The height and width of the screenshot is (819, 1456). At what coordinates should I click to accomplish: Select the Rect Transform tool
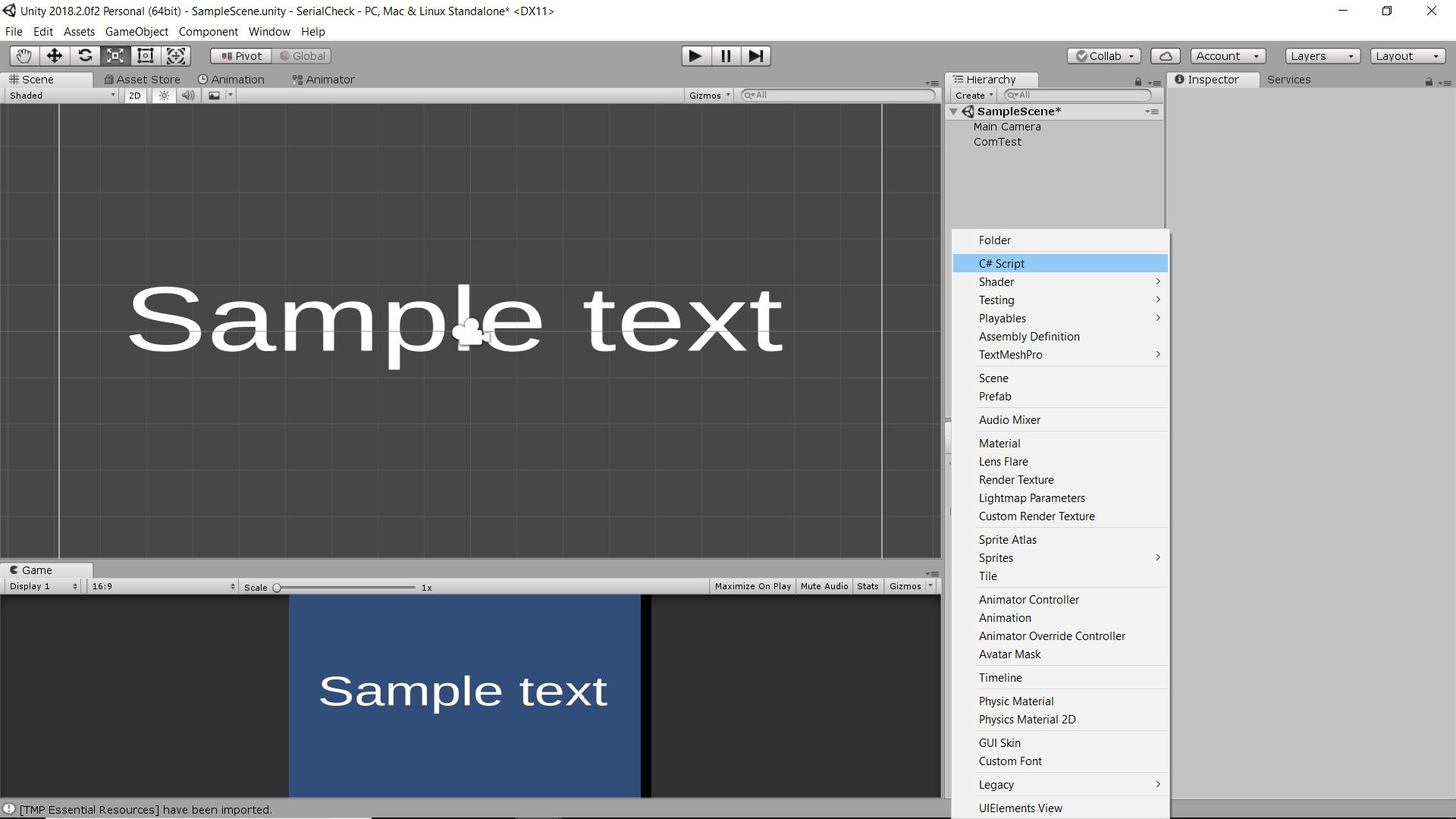pos(146,55)
